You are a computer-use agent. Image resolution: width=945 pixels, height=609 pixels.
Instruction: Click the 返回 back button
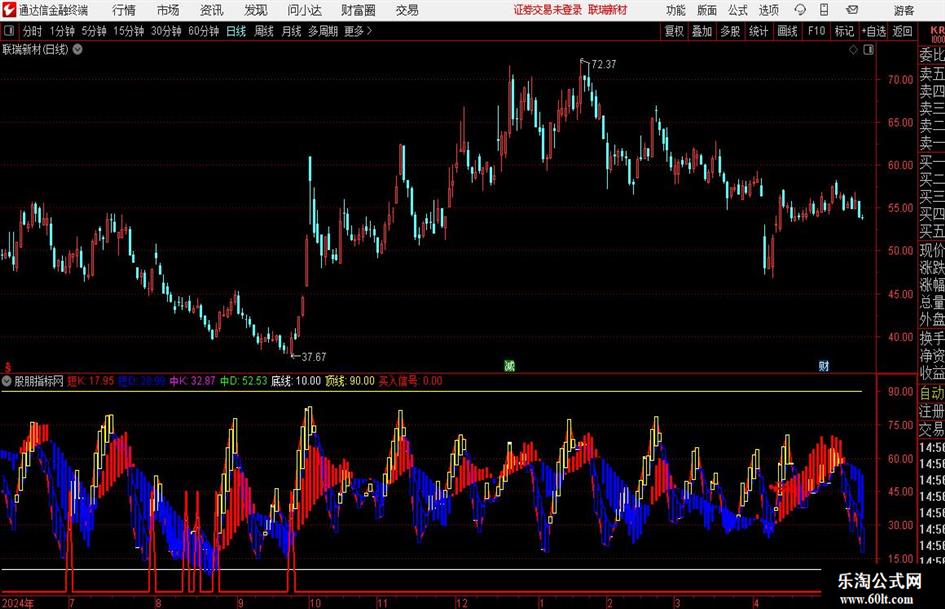(x=902, y=31)
